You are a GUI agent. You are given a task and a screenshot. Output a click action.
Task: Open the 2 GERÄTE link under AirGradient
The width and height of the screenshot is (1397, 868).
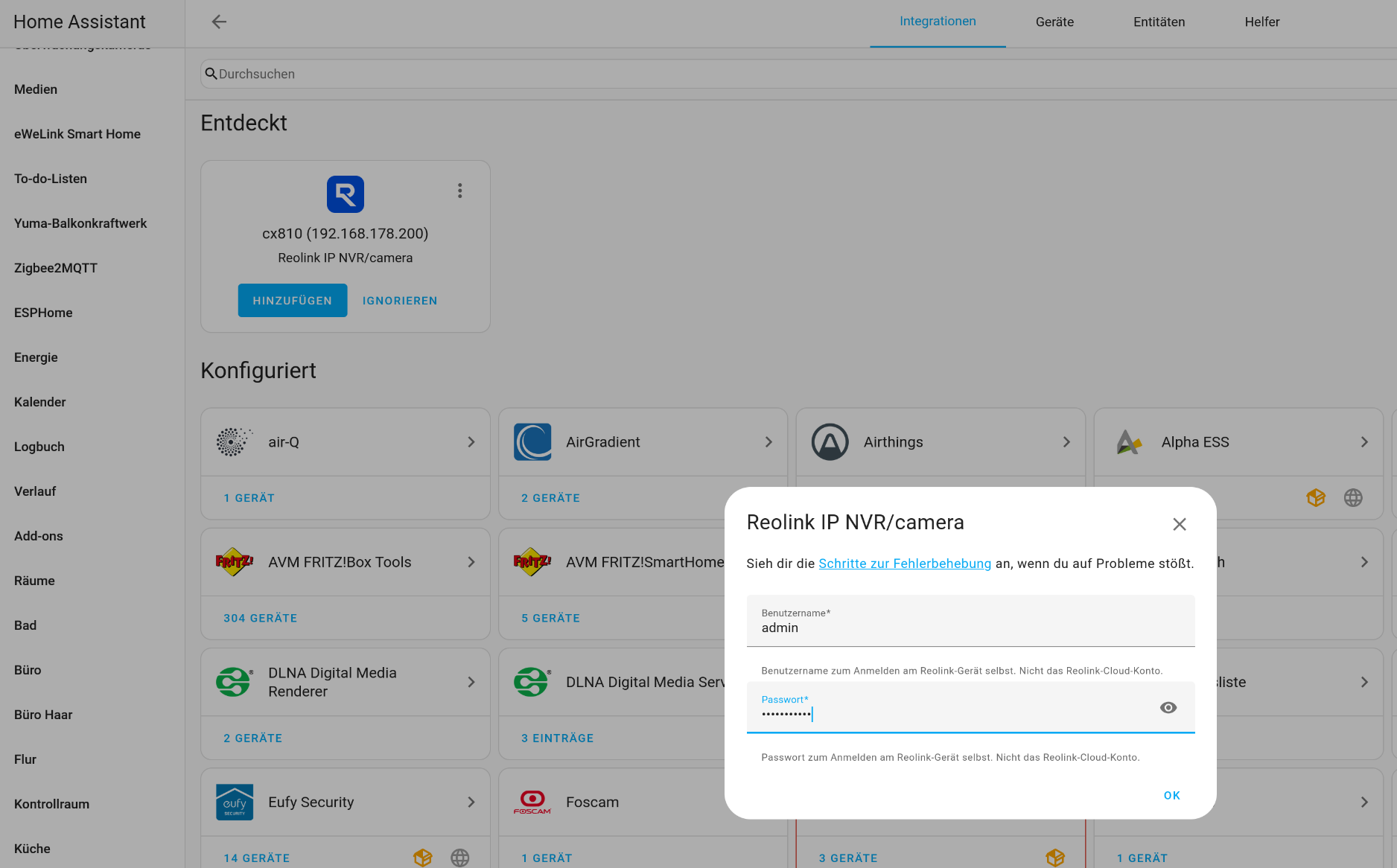[550, 498]
